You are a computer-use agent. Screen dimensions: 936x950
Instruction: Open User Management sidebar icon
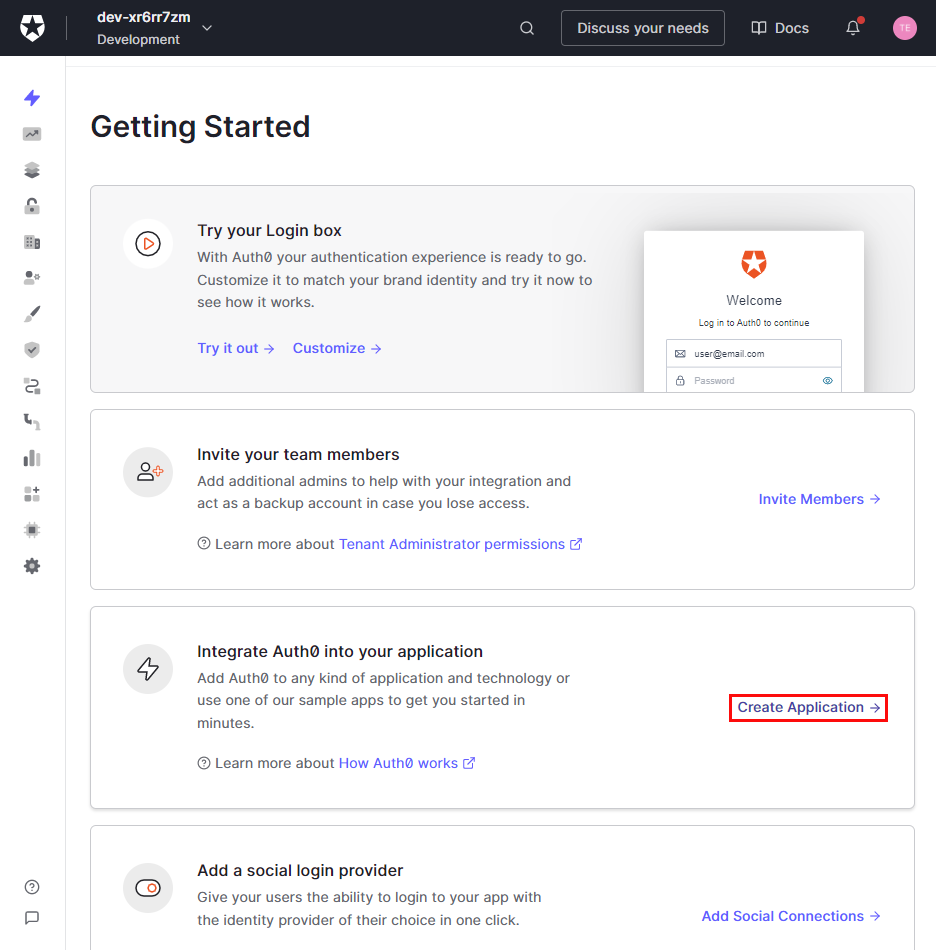pyautogui.click(x=32, y=278)
